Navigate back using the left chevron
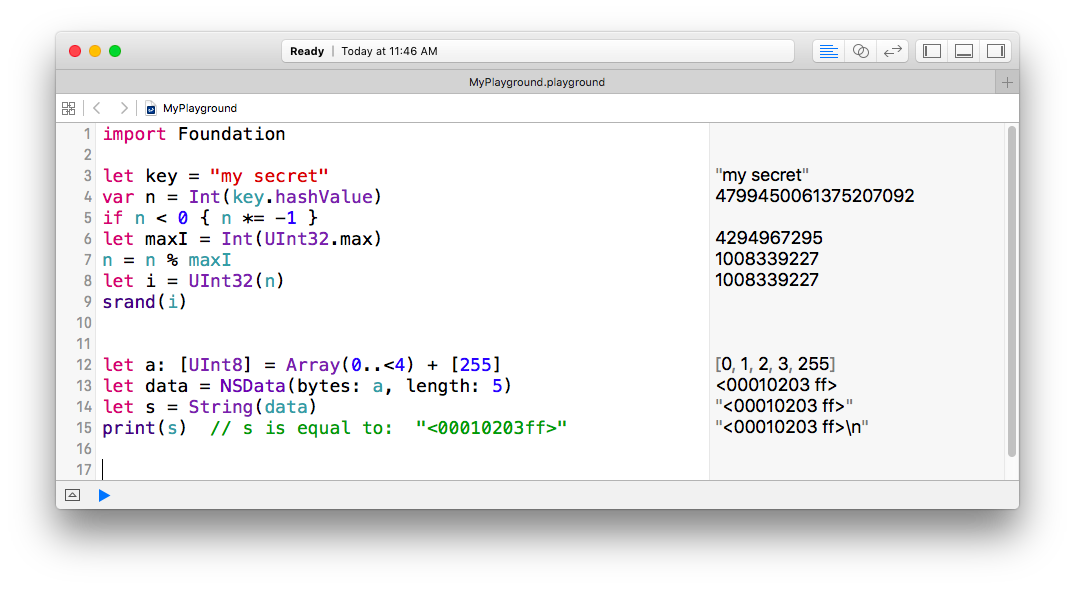 [96, 108]
